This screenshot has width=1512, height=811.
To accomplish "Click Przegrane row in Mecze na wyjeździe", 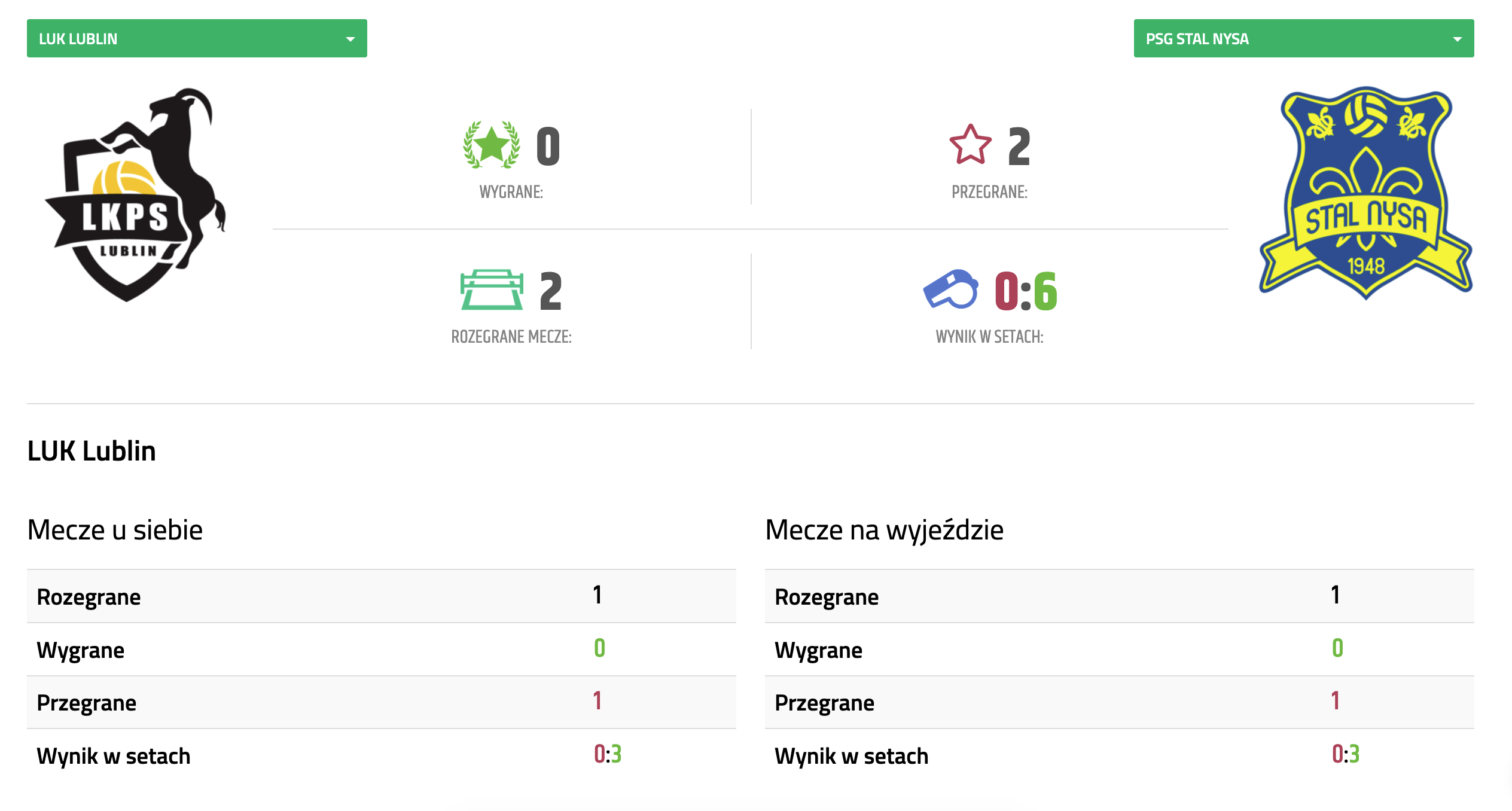I will tap(1120, 702).
